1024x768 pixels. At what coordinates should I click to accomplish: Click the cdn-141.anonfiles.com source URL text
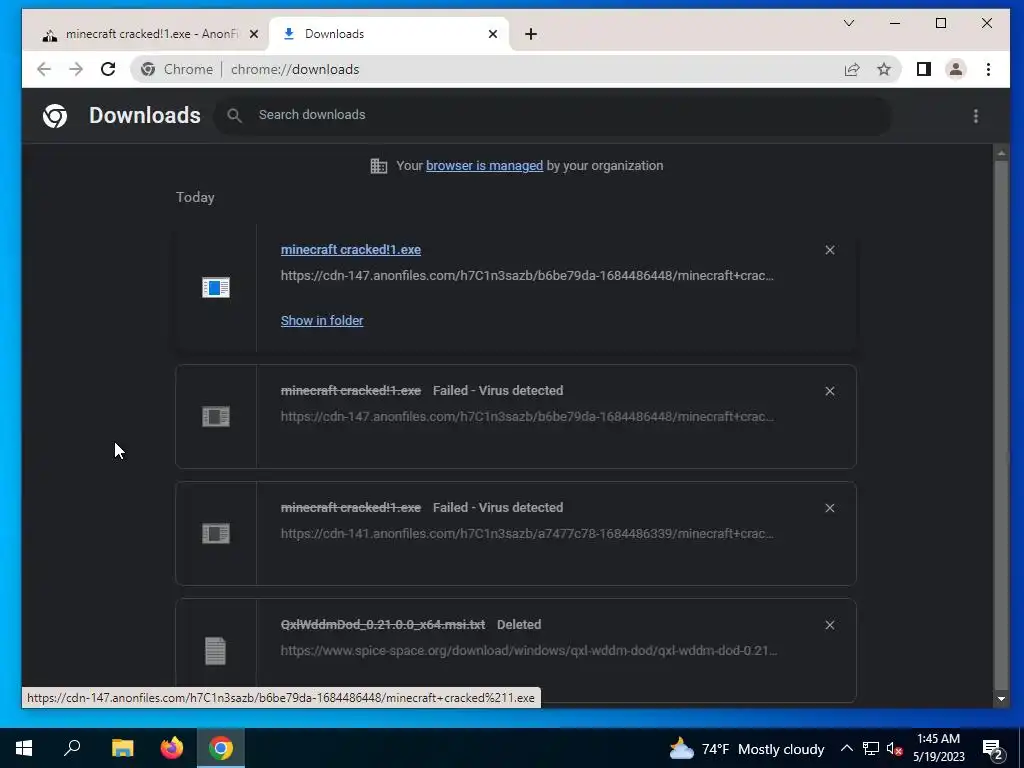(527, 534)
